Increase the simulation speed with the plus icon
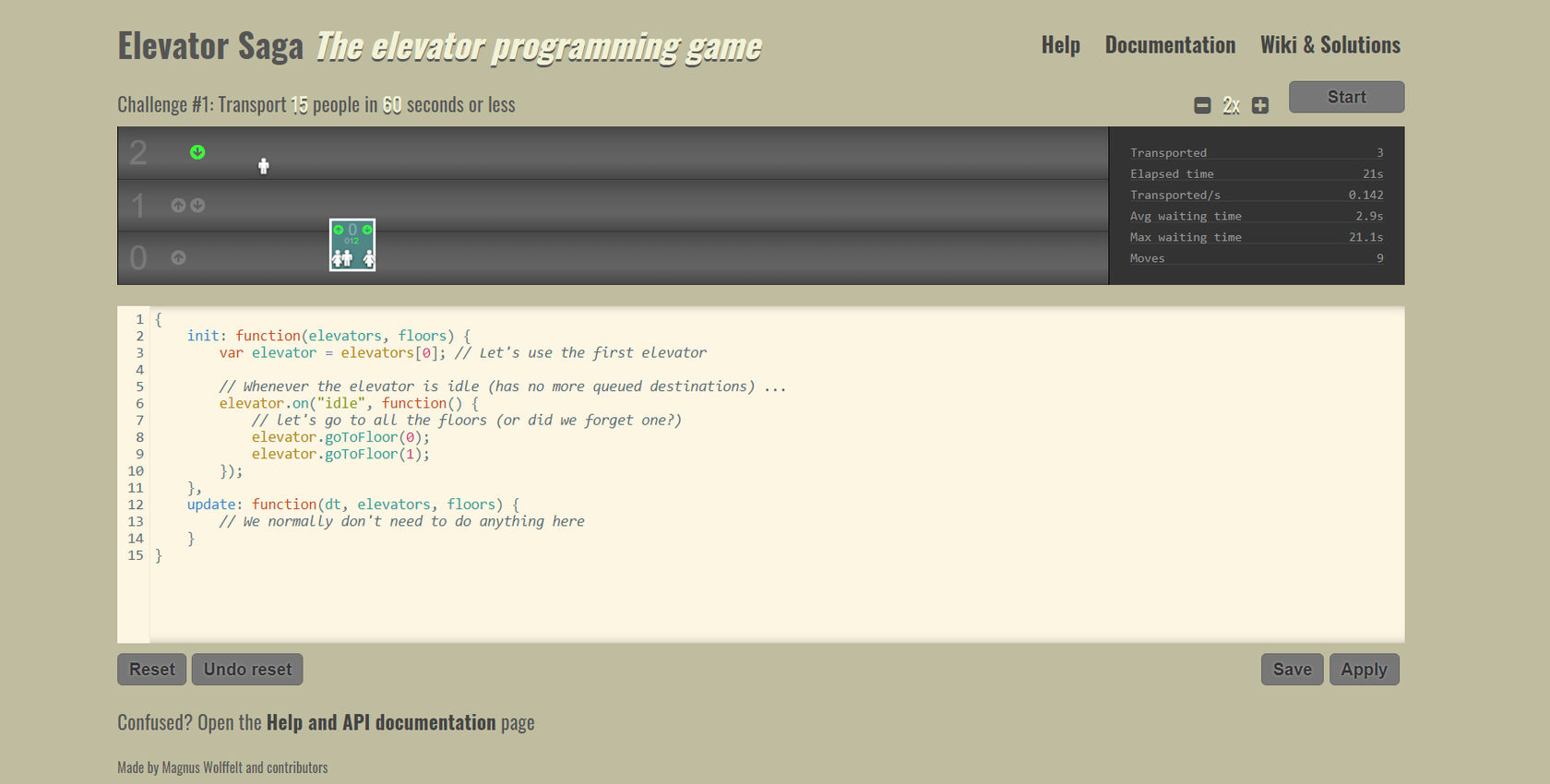Screen dimensions: 1550x784 [x=1260, y=105]
